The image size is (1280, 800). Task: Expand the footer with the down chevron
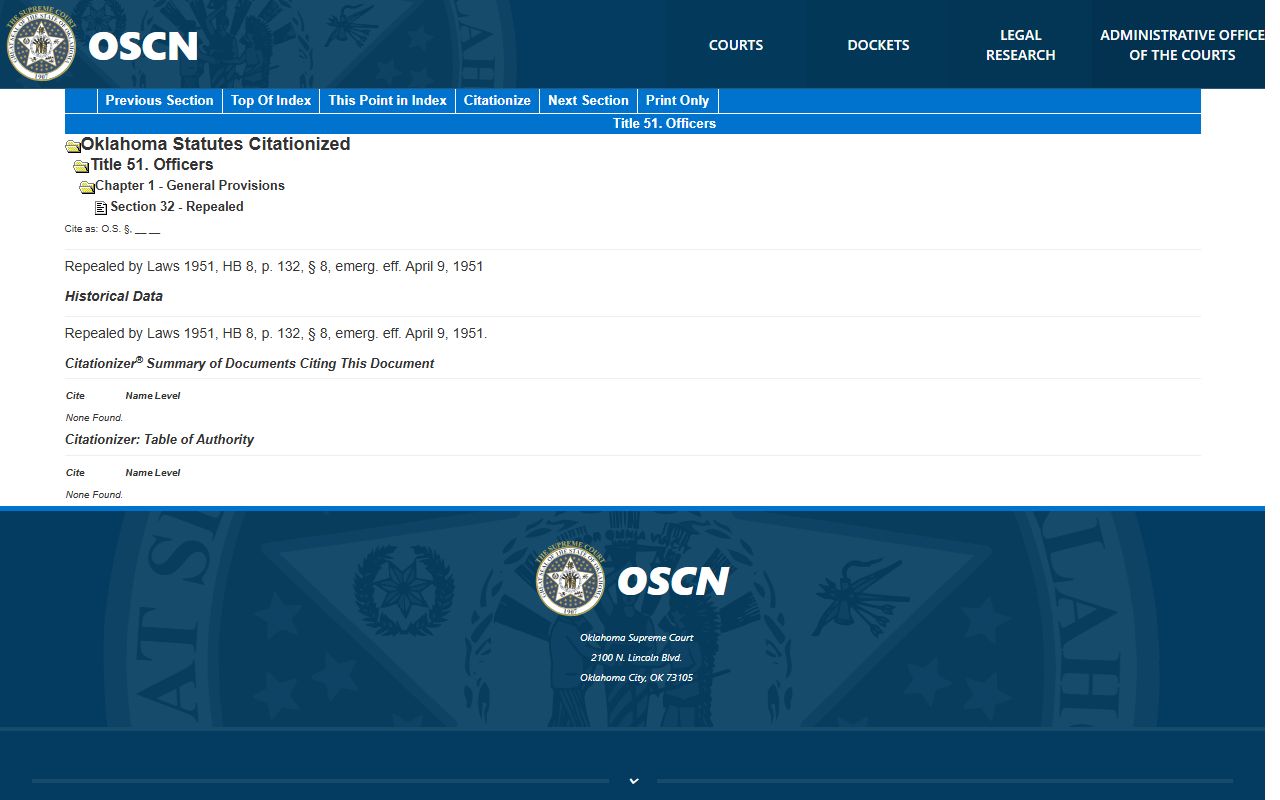(x=634, y=781)
